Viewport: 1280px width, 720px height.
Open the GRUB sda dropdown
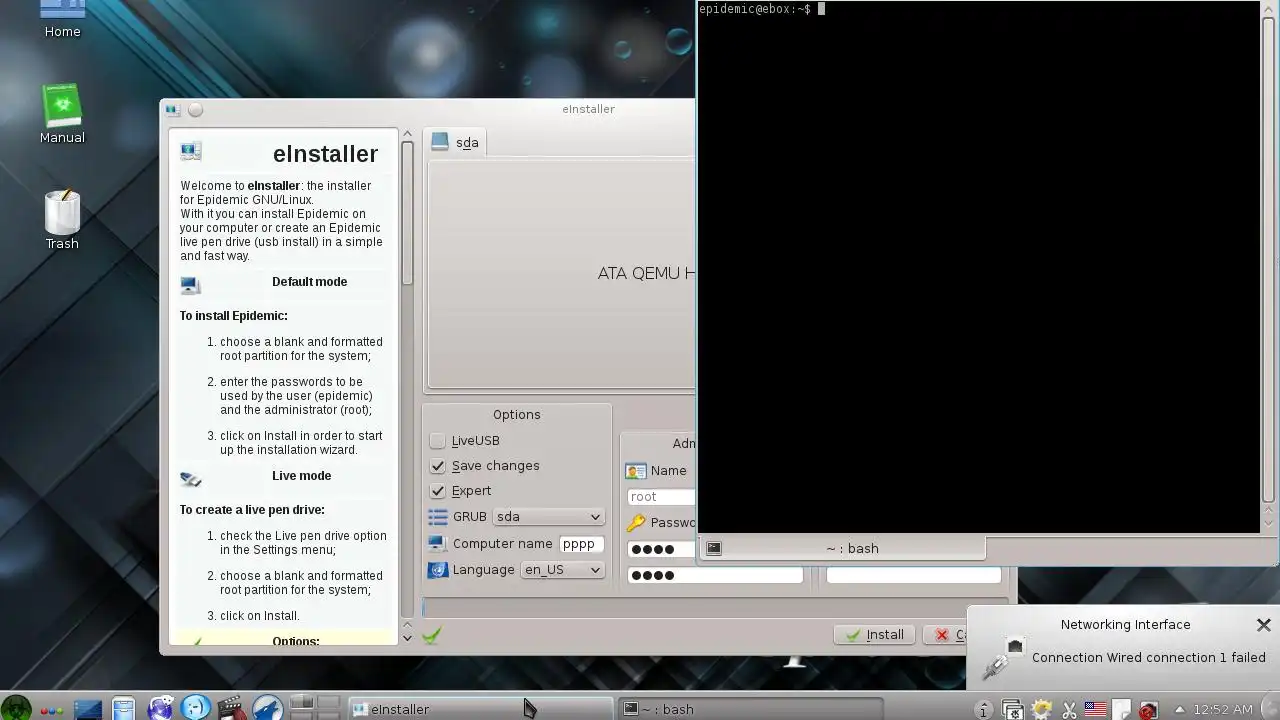point(548,517)
